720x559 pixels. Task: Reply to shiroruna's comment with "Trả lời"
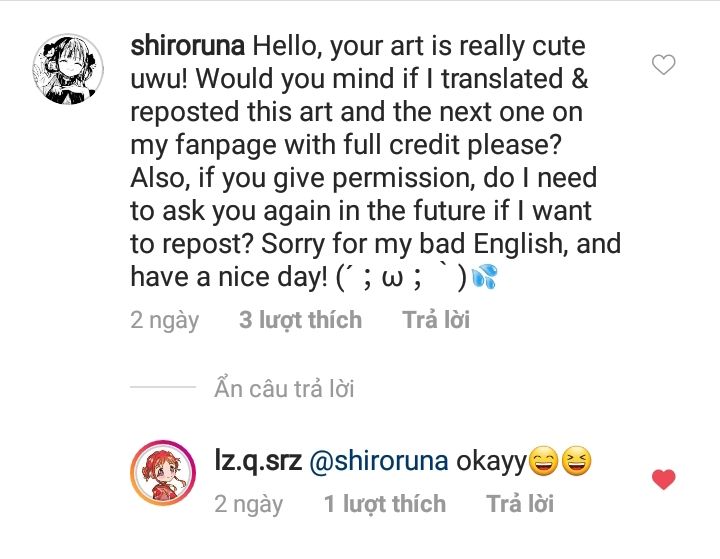436,320
